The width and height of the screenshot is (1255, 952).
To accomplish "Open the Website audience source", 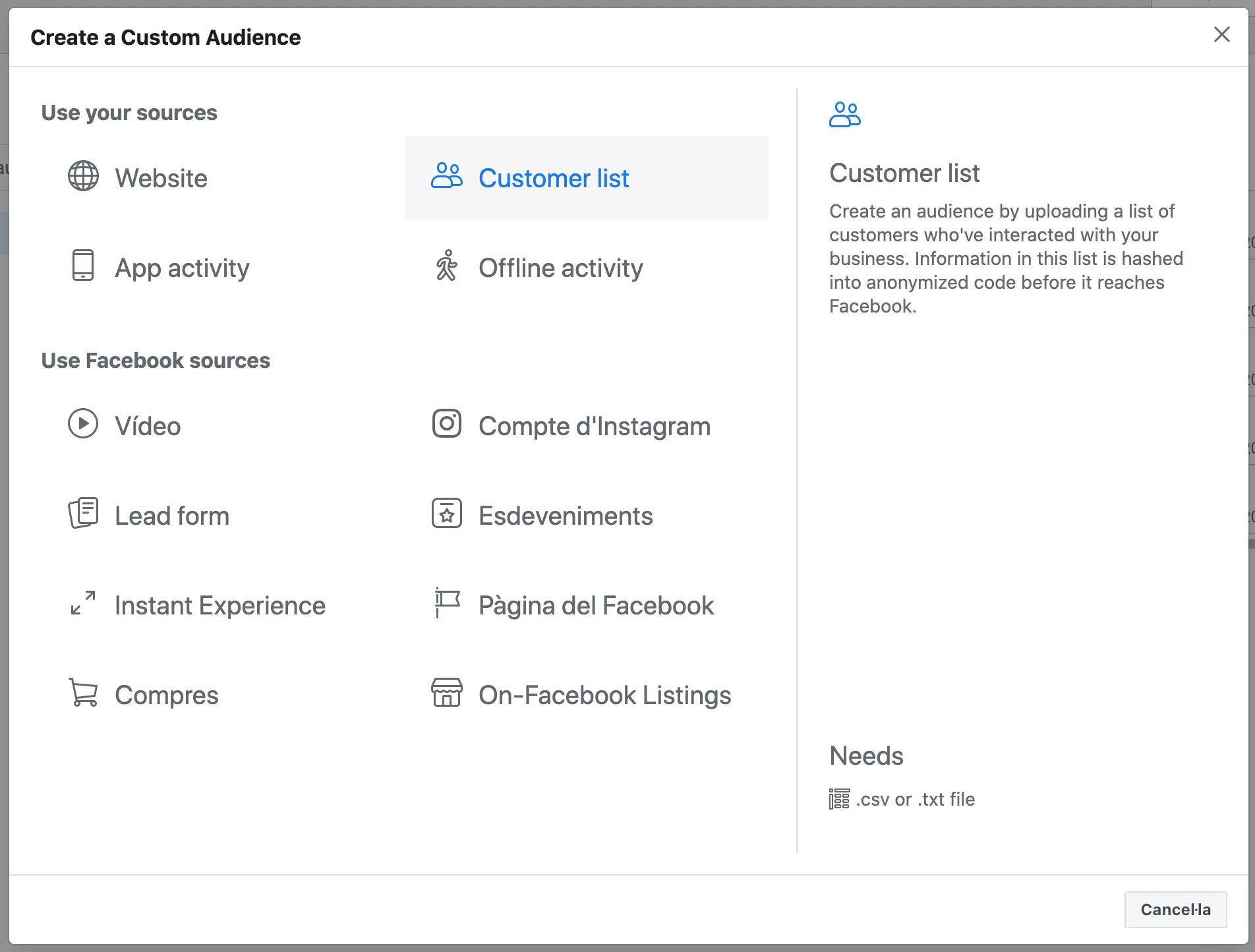I will [160, 177].
